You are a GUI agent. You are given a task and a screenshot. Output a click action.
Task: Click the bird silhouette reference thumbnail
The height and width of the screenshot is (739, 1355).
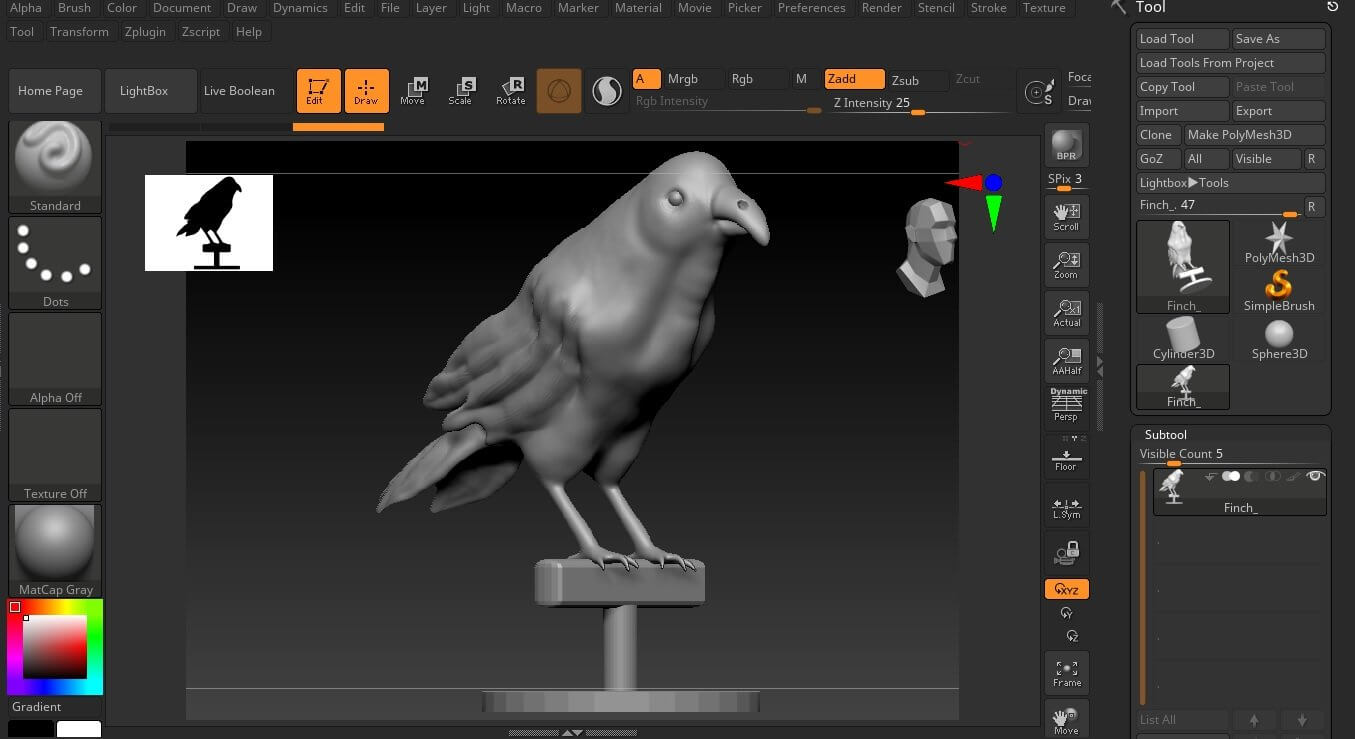pos(209,223)
